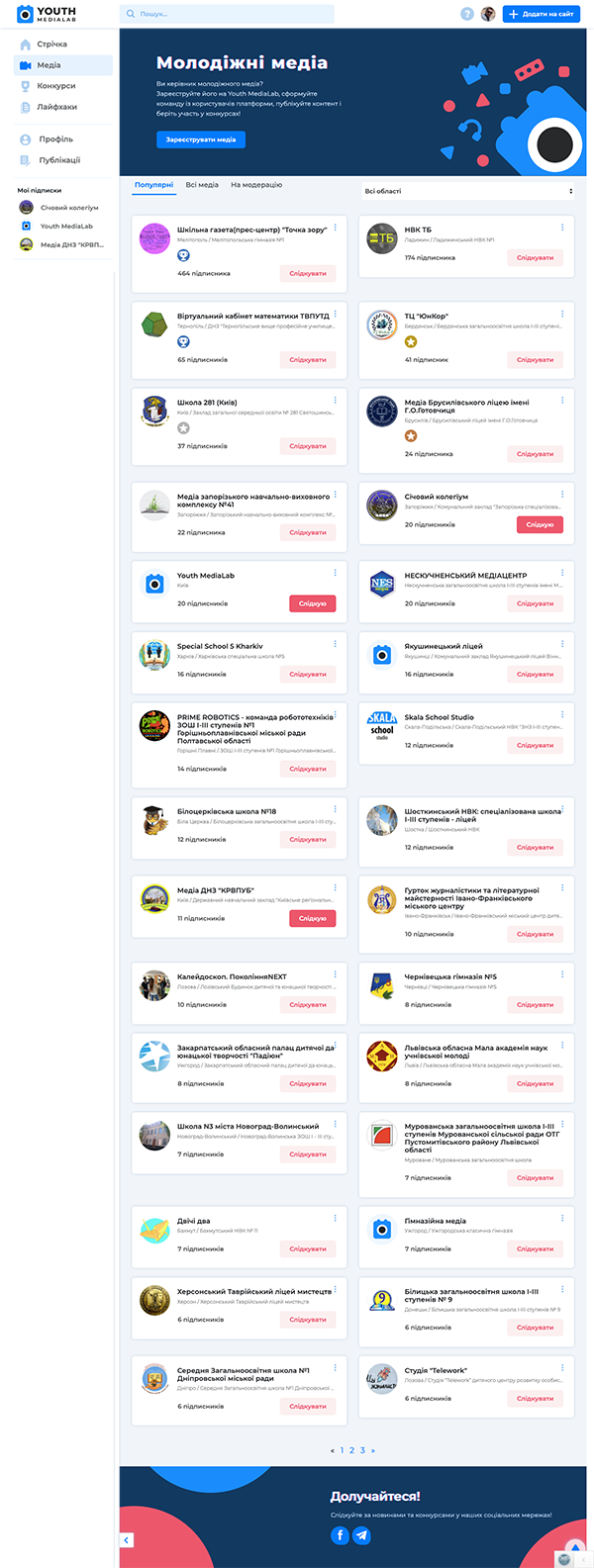Toggle the Слідкую button for Січовий колегіум
This screenshot has height=1568, width=594.
pyautogui.click(x=540, y=524)
